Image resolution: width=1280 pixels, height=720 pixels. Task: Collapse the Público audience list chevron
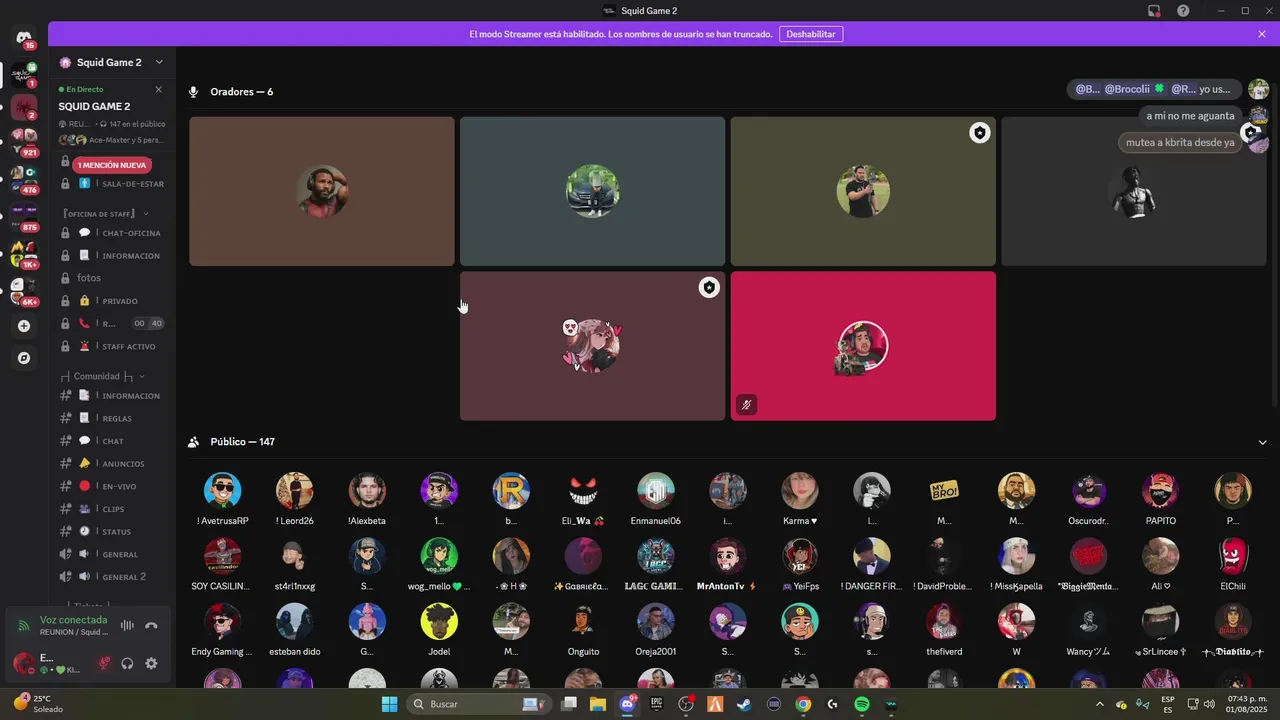point(1262,442)
